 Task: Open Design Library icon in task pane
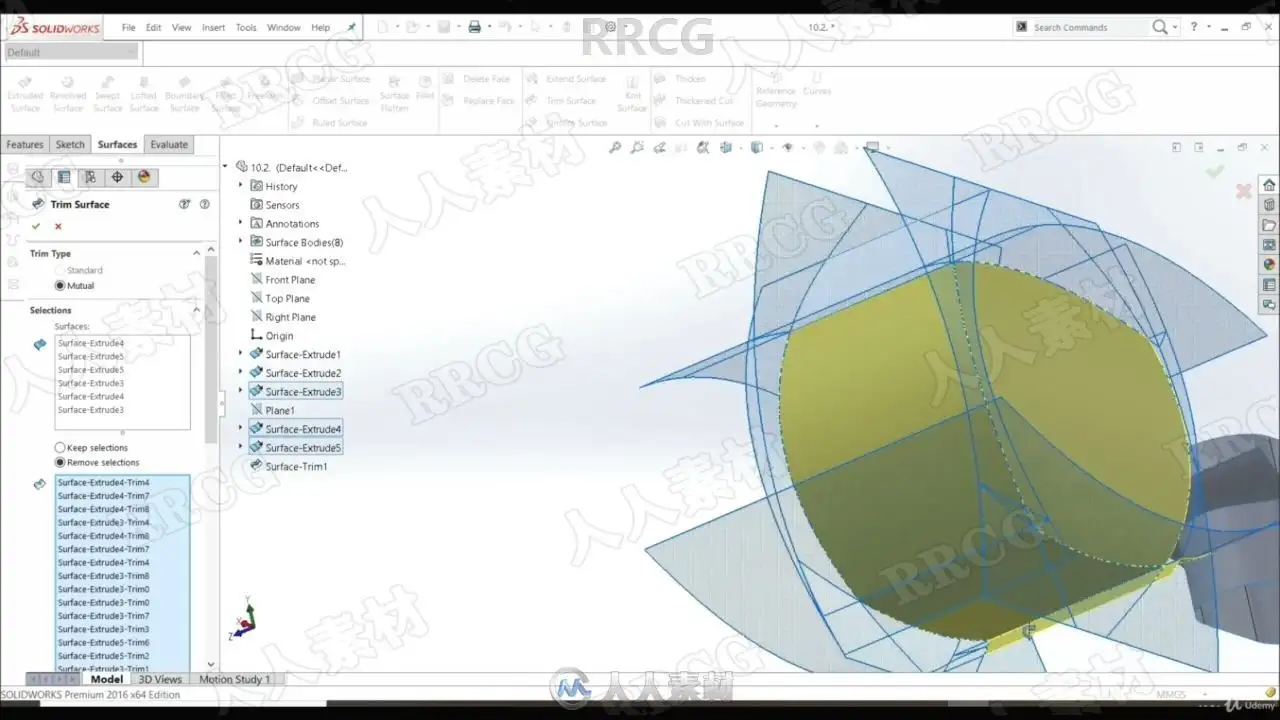tap(1269, 205)
